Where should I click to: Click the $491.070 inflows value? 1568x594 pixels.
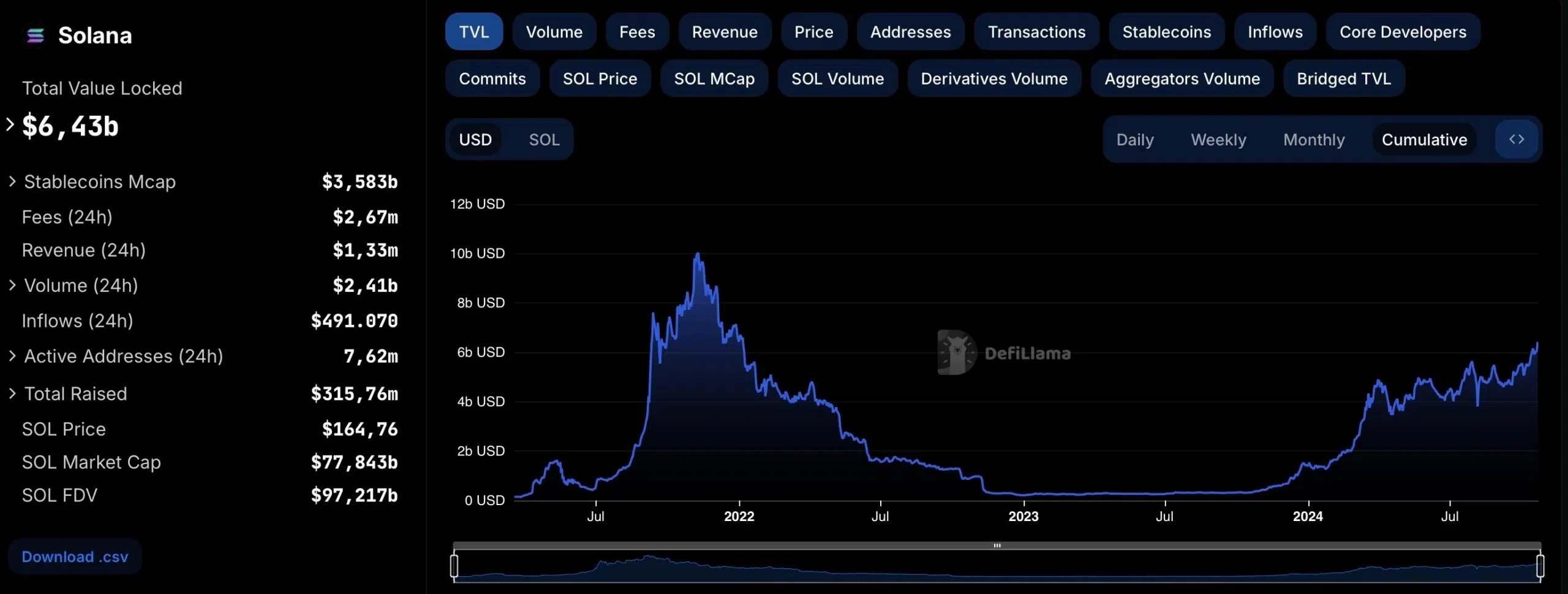(355, 321)
